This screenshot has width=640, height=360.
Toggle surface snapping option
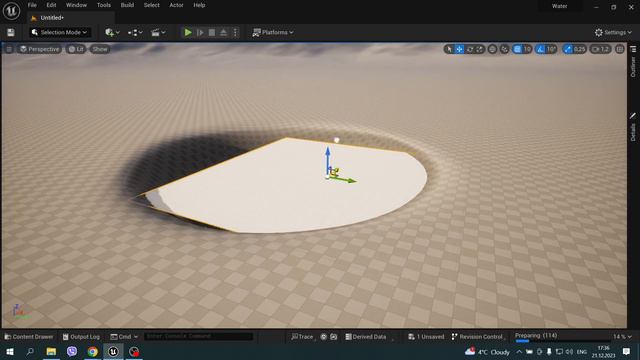point(504,49)
